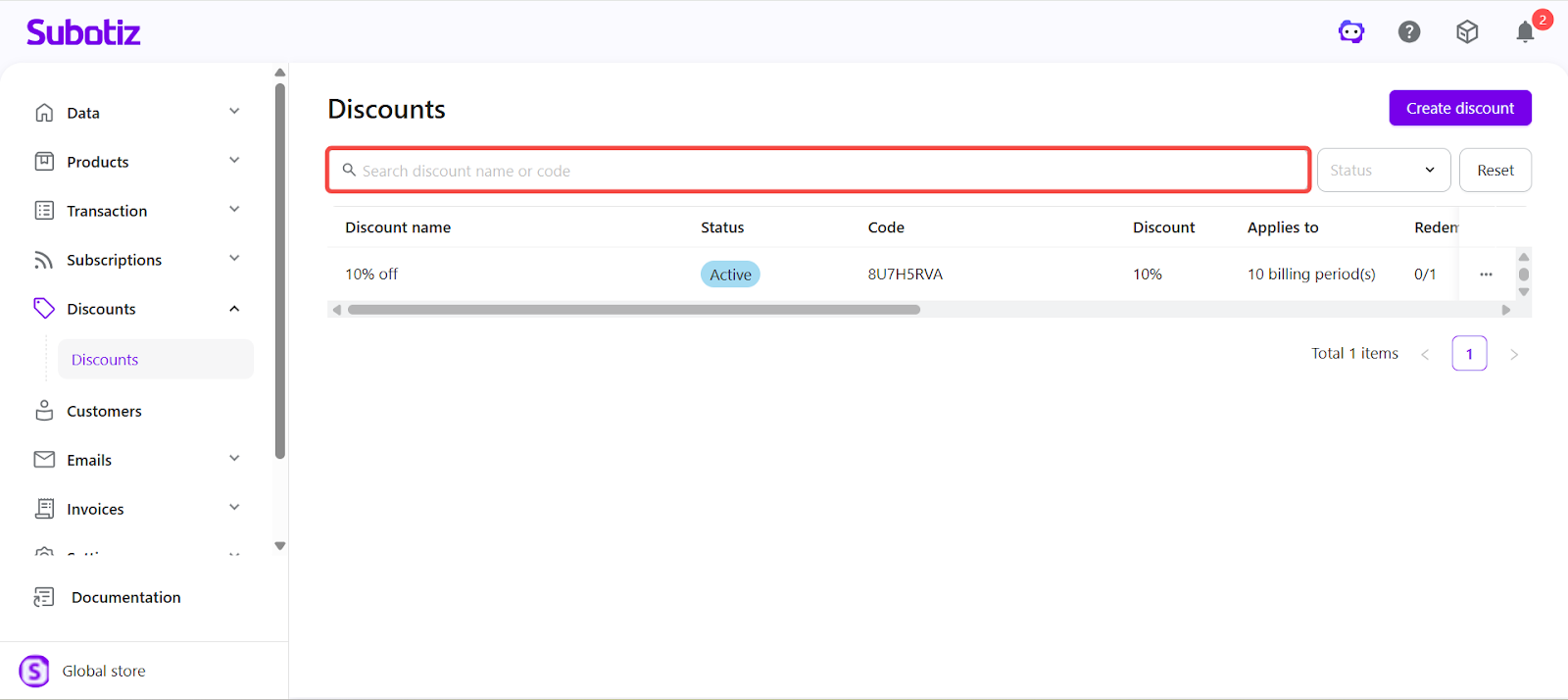Select the Discounts sub-item in sidebar
The image size is (1568, 700).
tap(105, 360)
